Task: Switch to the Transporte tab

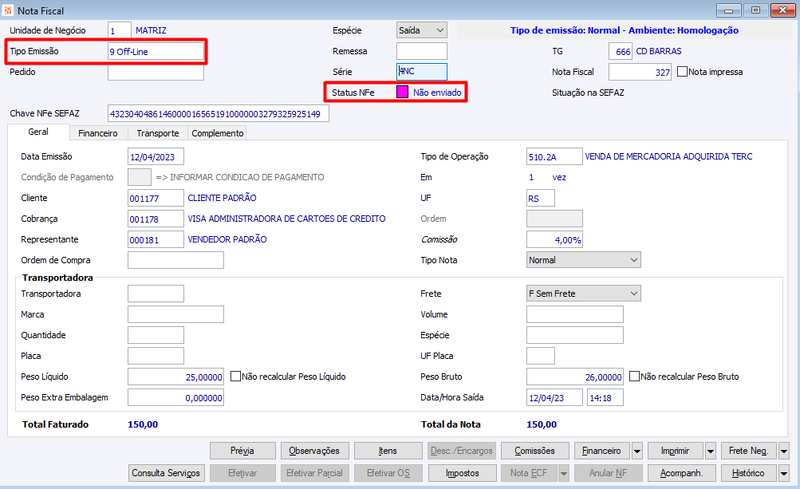Action: coord(158,133)
